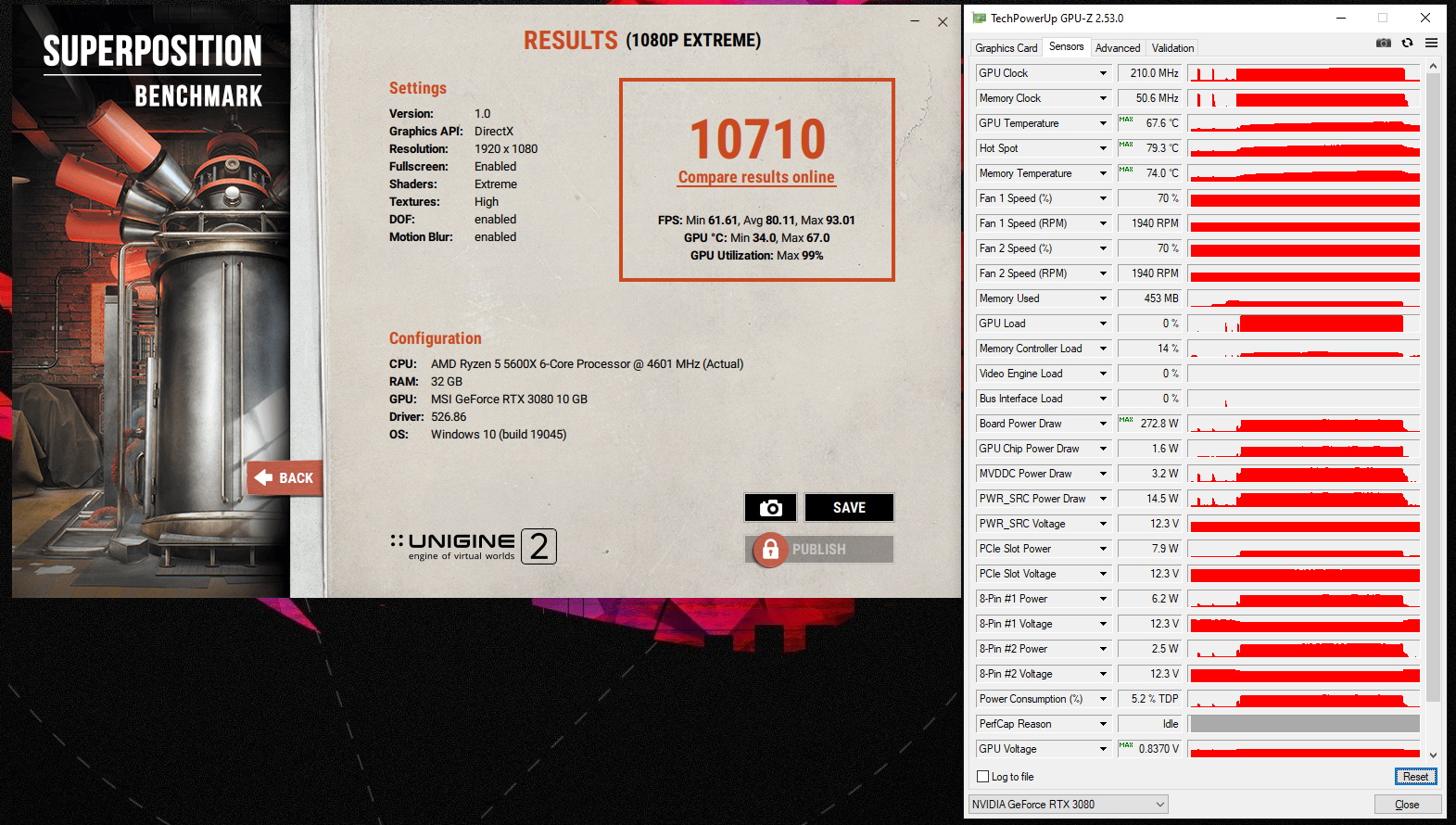This screenshot has width=1456, height=825.
Task: Click the scroll down arrow in GPU-Z
Action: coord(1433,755)
